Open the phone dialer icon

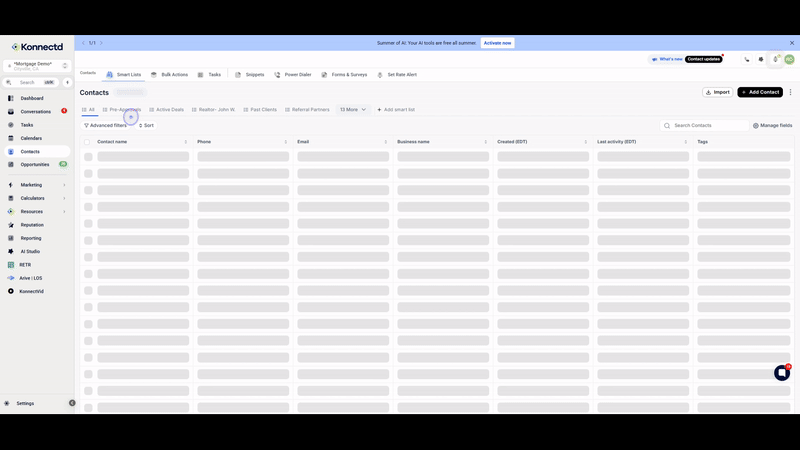click(747, 59)
